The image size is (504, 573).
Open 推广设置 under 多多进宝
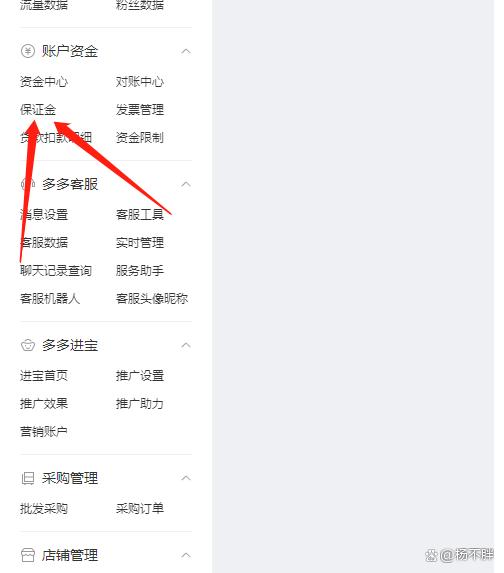(x=140, y=376)
